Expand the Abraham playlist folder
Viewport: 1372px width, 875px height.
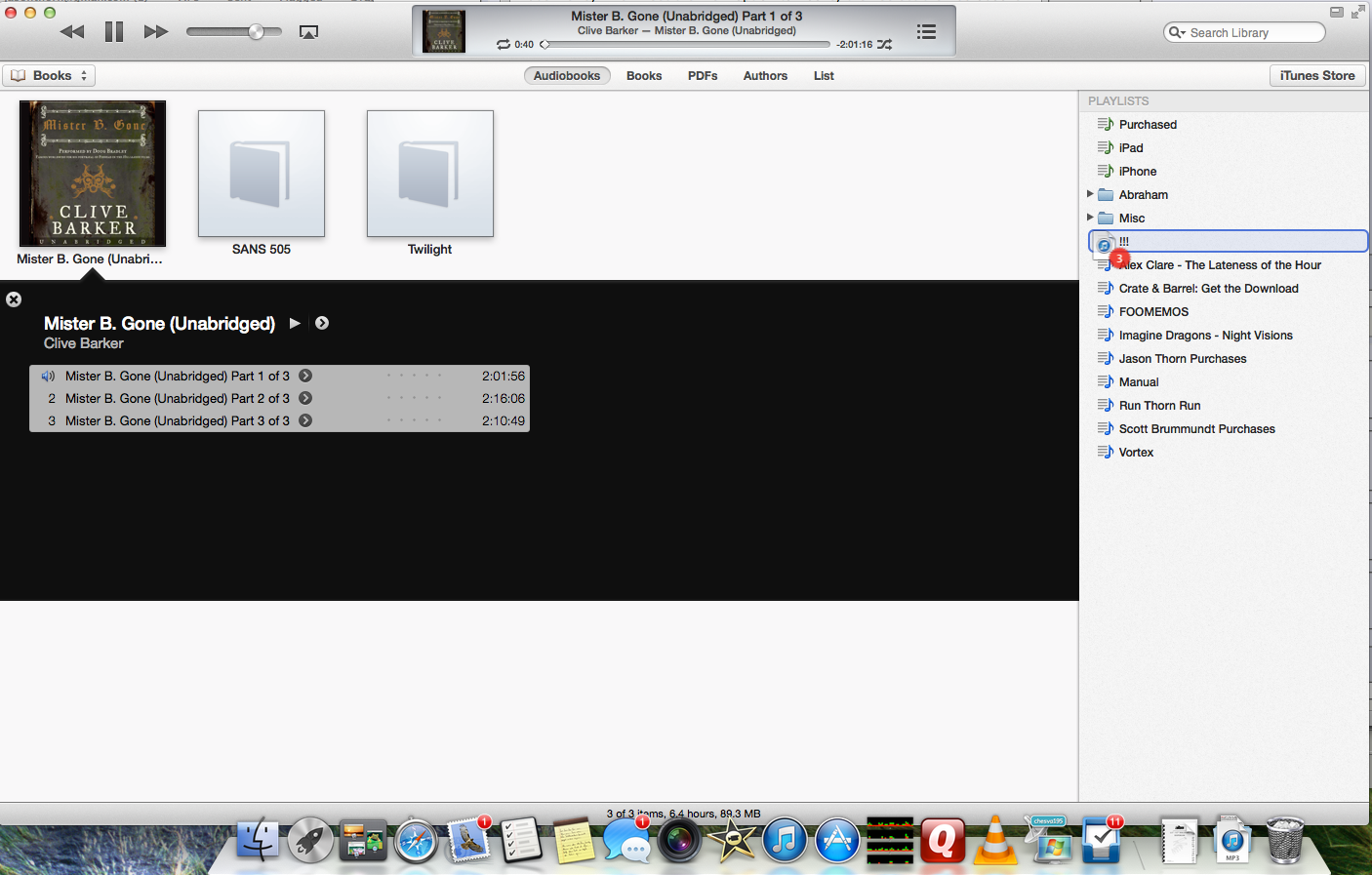[1090, 194]
